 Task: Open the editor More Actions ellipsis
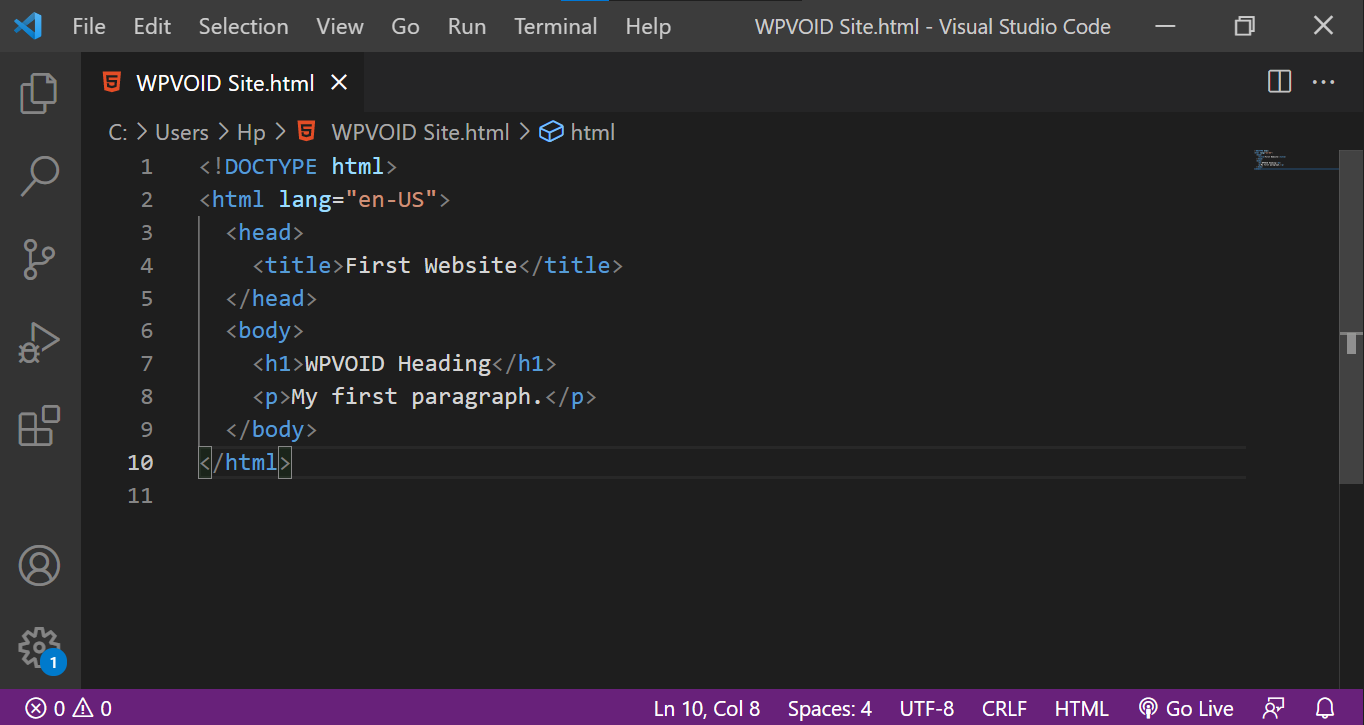[x=1323, y=81]
